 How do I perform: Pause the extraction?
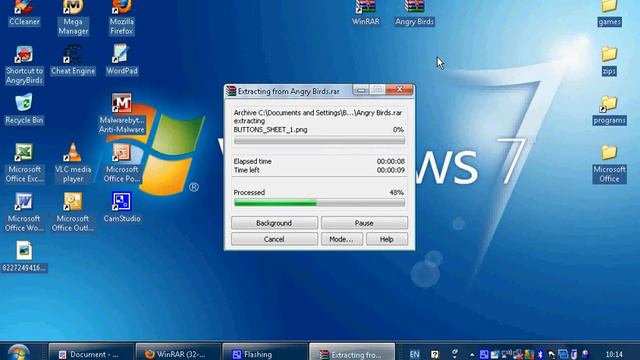pos(364,223)
